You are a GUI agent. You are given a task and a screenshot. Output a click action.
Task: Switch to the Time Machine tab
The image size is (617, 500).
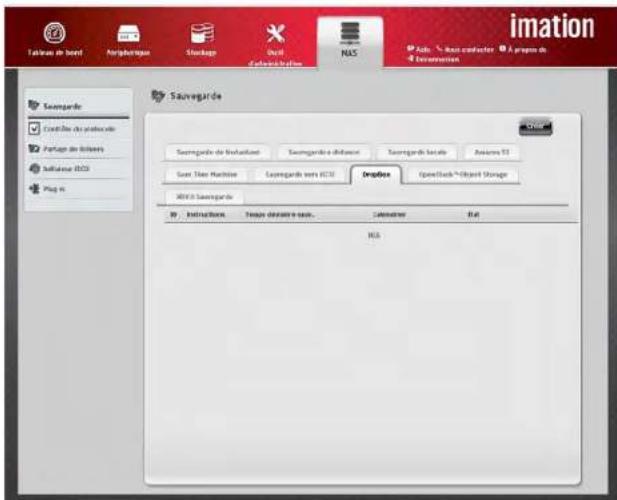(x=207, y=174)
